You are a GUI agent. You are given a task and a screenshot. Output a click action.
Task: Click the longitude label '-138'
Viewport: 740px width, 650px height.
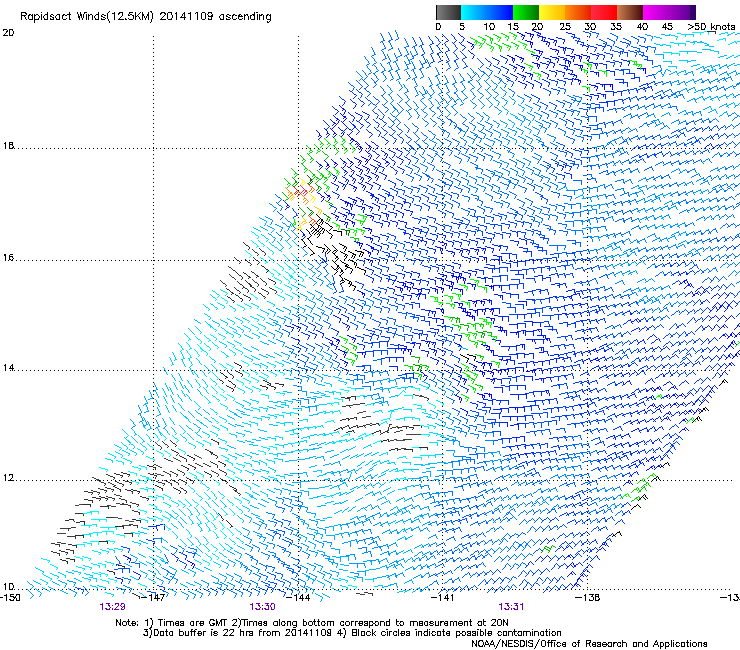coord(588,598)
